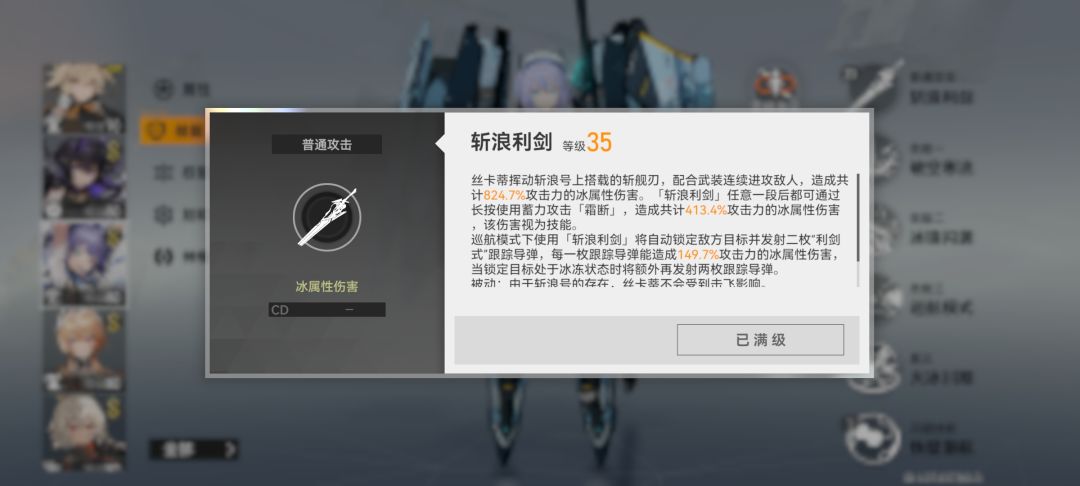Click the 斩浪利剑 sword icon at top right
Screen dimensions: 1080x486
pos(874,85)
